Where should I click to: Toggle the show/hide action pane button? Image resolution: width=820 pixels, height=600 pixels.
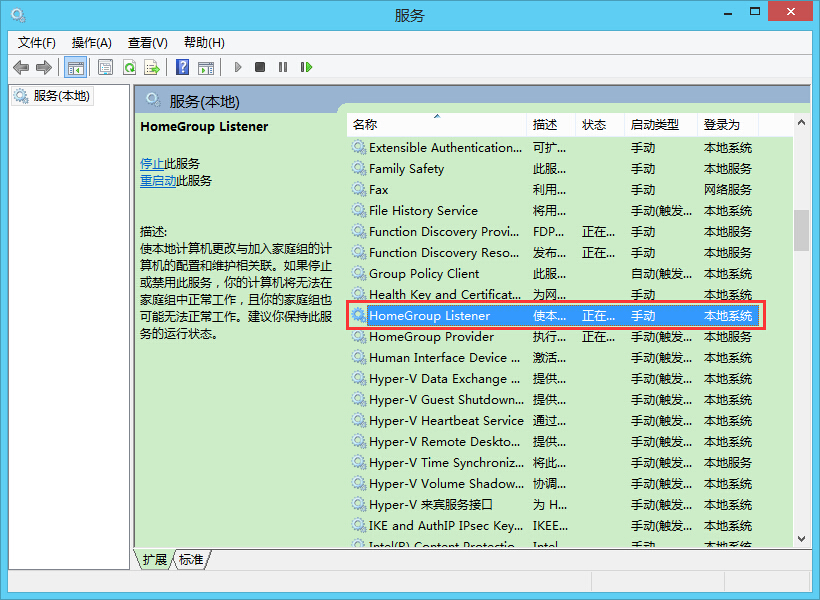tap(206, 67)
